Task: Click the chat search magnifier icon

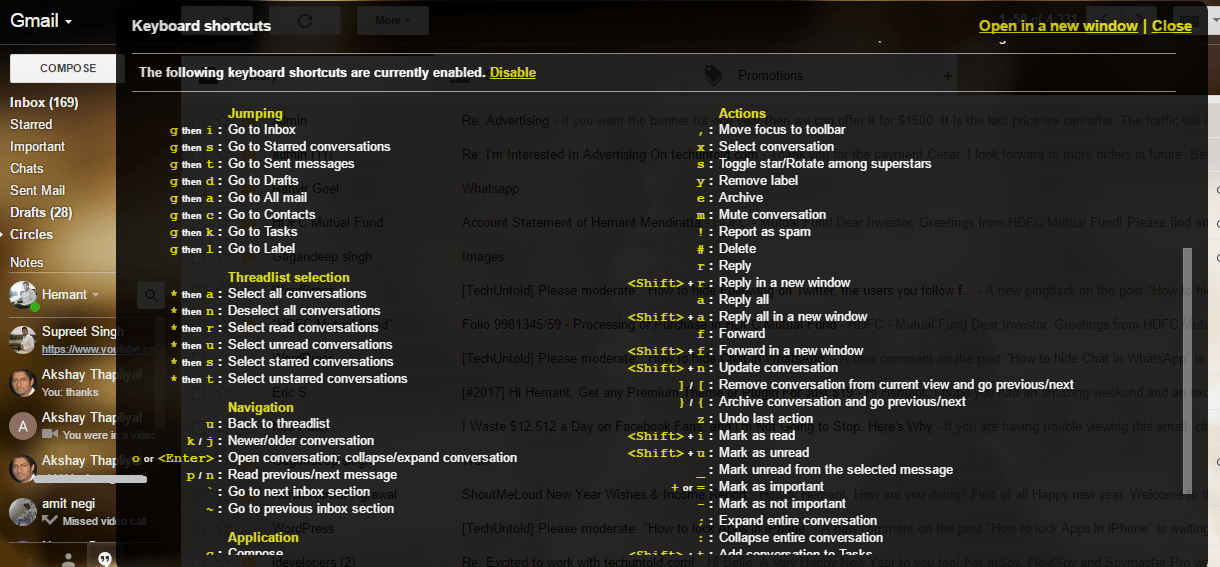Action: (x=150, y=295)
